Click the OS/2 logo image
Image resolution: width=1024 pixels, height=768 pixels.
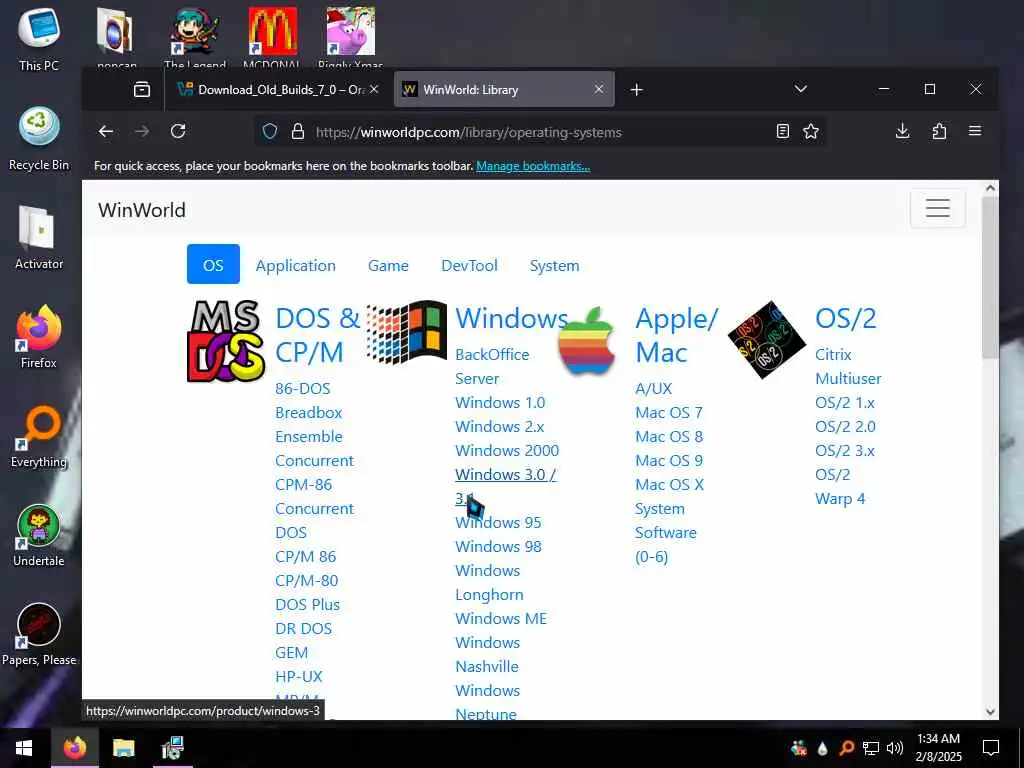click(x=767, y=340)
